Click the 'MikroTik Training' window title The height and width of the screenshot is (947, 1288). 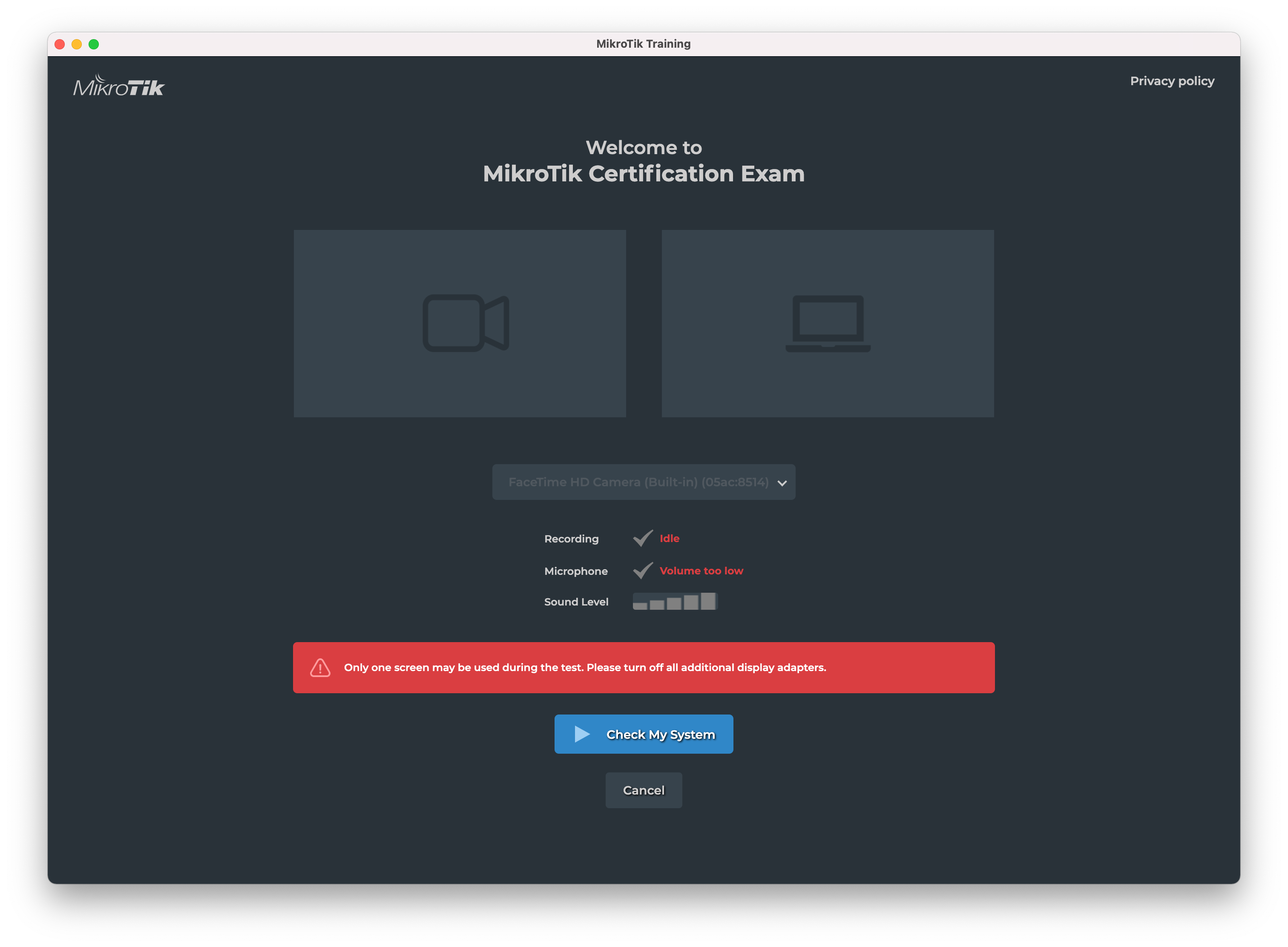point(644,43)
